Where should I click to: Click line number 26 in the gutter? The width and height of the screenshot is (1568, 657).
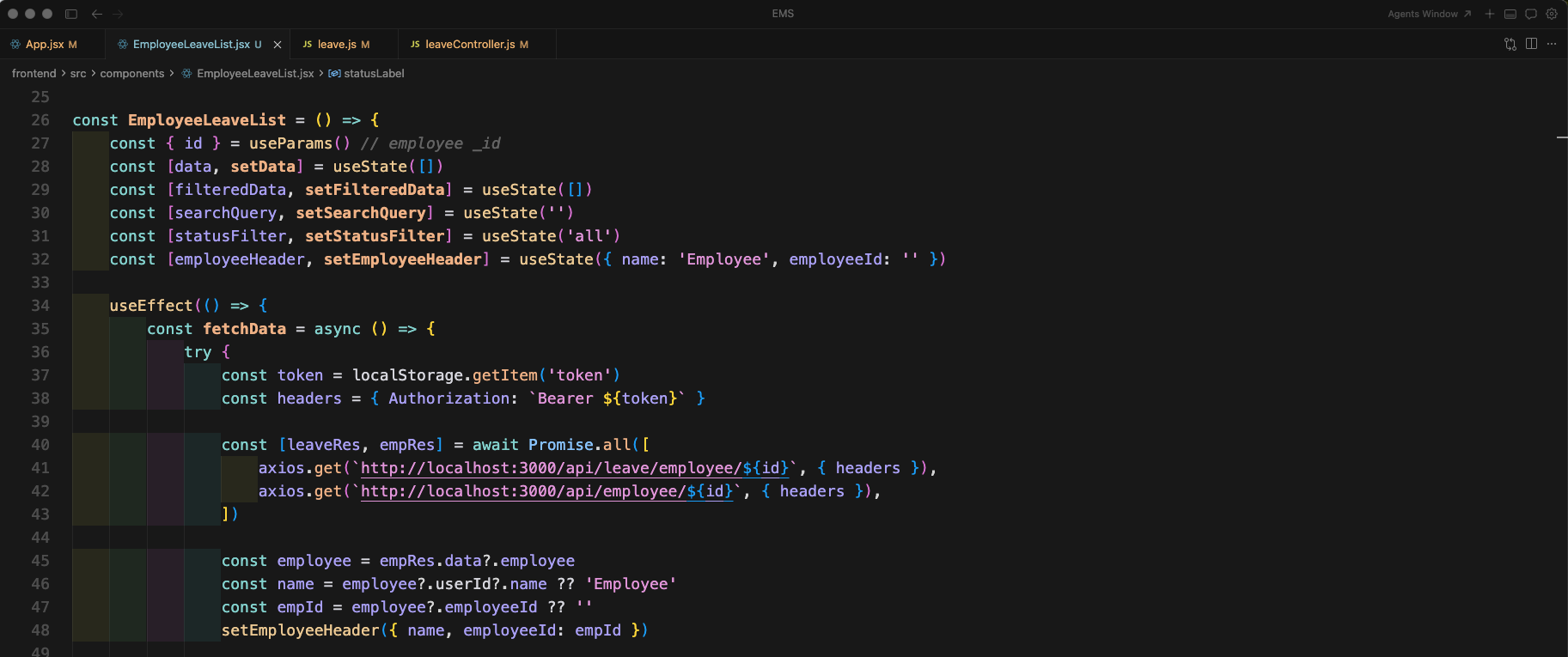(40, 120)
